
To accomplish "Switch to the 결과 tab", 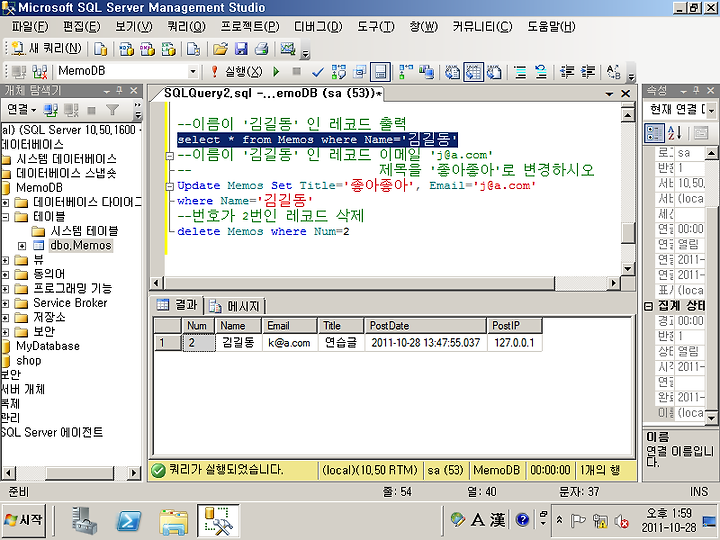I will [177, 304].
